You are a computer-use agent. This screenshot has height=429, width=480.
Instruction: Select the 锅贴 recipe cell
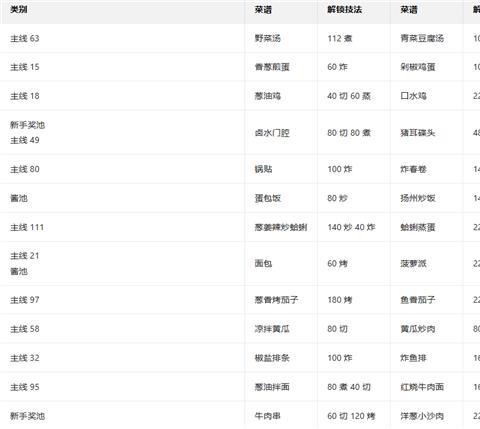(x=281, y=169)
